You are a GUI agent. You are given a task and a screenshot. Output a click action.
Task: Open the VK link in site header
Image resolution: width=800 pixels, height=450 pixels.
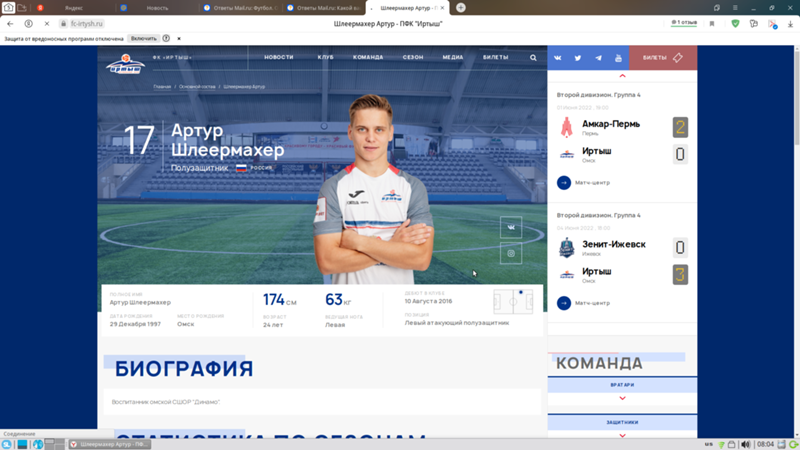coord(558,58)
